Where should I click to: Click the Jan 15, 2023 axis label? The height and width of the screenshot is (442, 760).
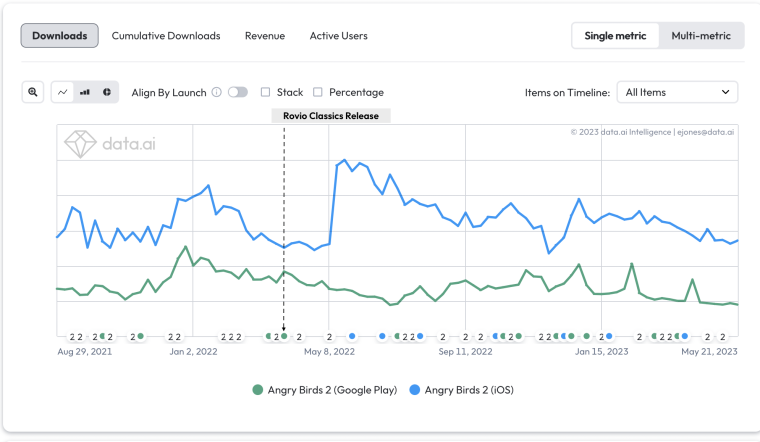tap(602, 351)
